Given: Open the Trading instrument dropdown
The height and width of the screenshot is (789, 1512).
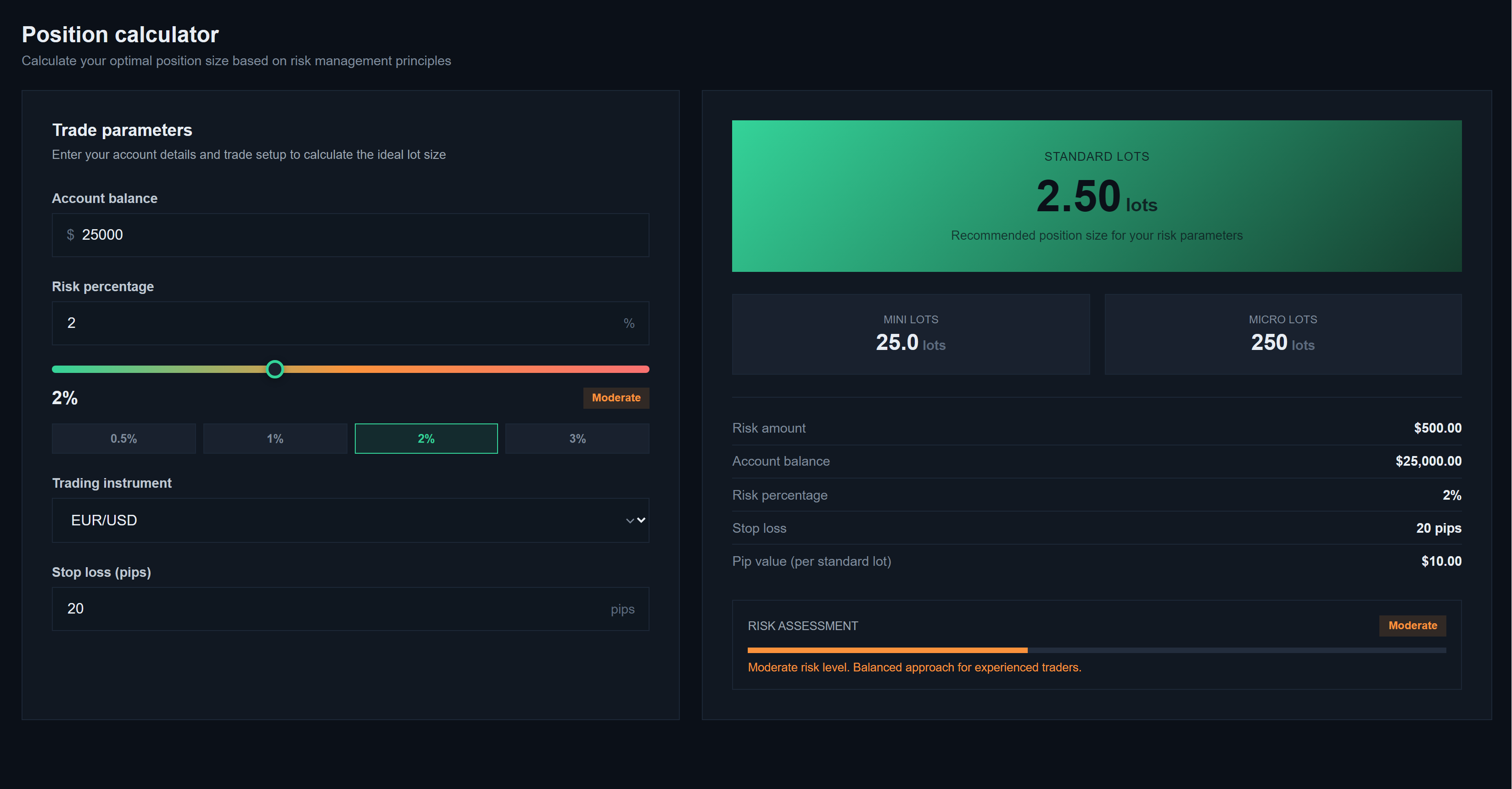Looking at the screenshot, I should (350, 520).
